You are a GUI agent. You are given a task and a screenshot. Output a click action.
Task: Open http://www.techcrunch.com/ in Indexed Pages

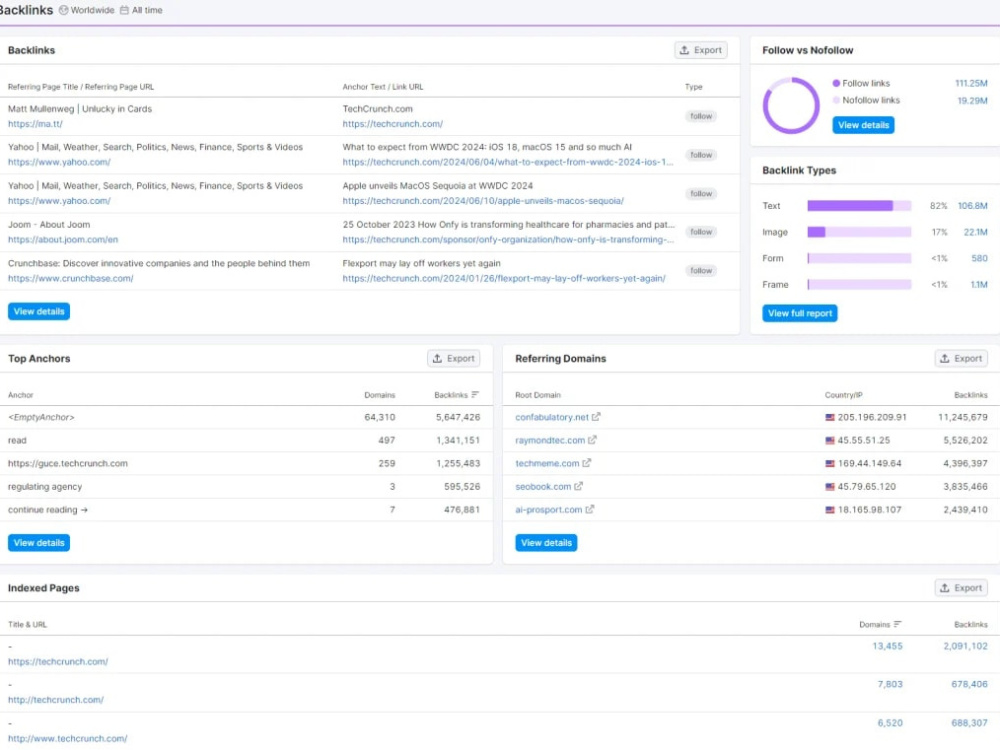point(68,739)
